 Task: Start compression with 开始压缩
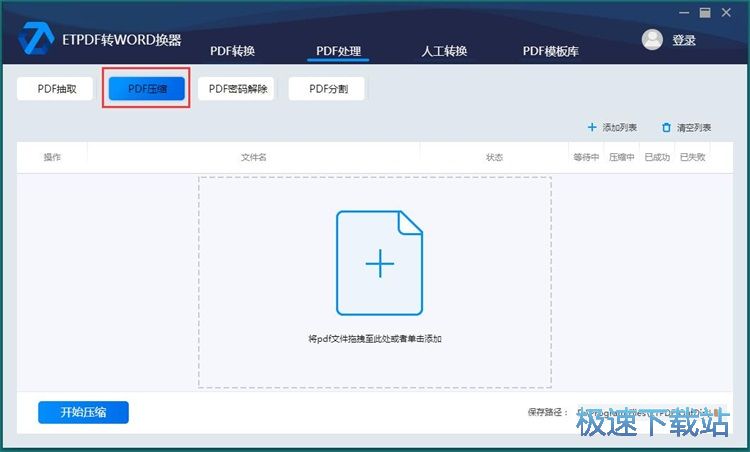point(83,412)
